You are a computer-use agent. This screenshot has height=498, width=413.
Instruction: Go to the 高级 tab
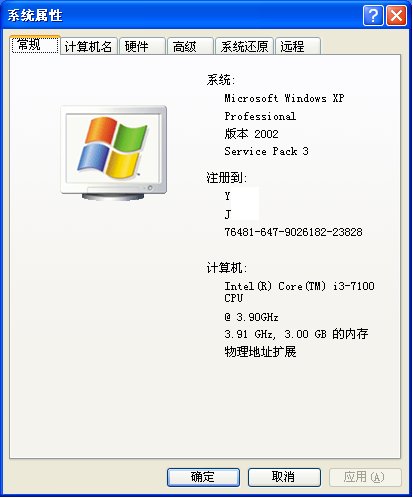[x=190, y=46]
